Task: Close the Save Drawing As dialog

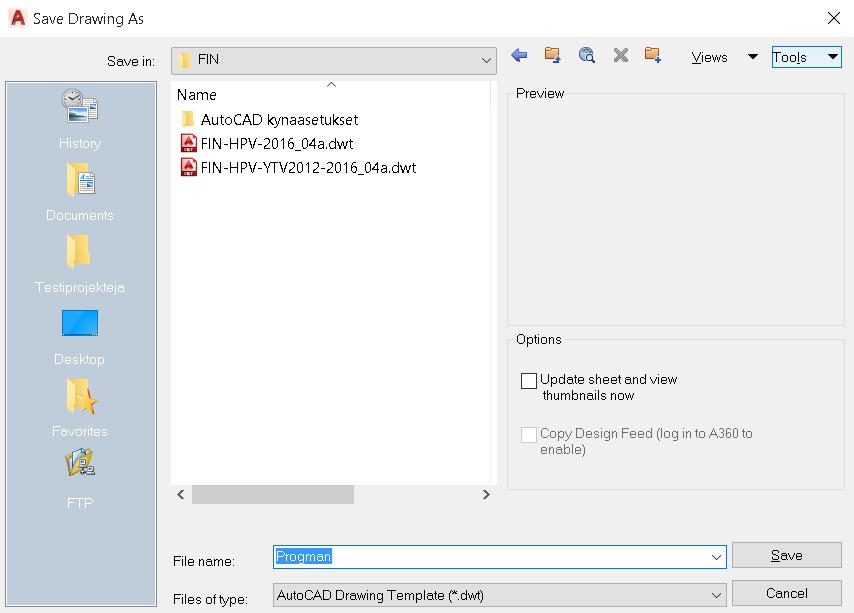Action: (x=833, y=18)
